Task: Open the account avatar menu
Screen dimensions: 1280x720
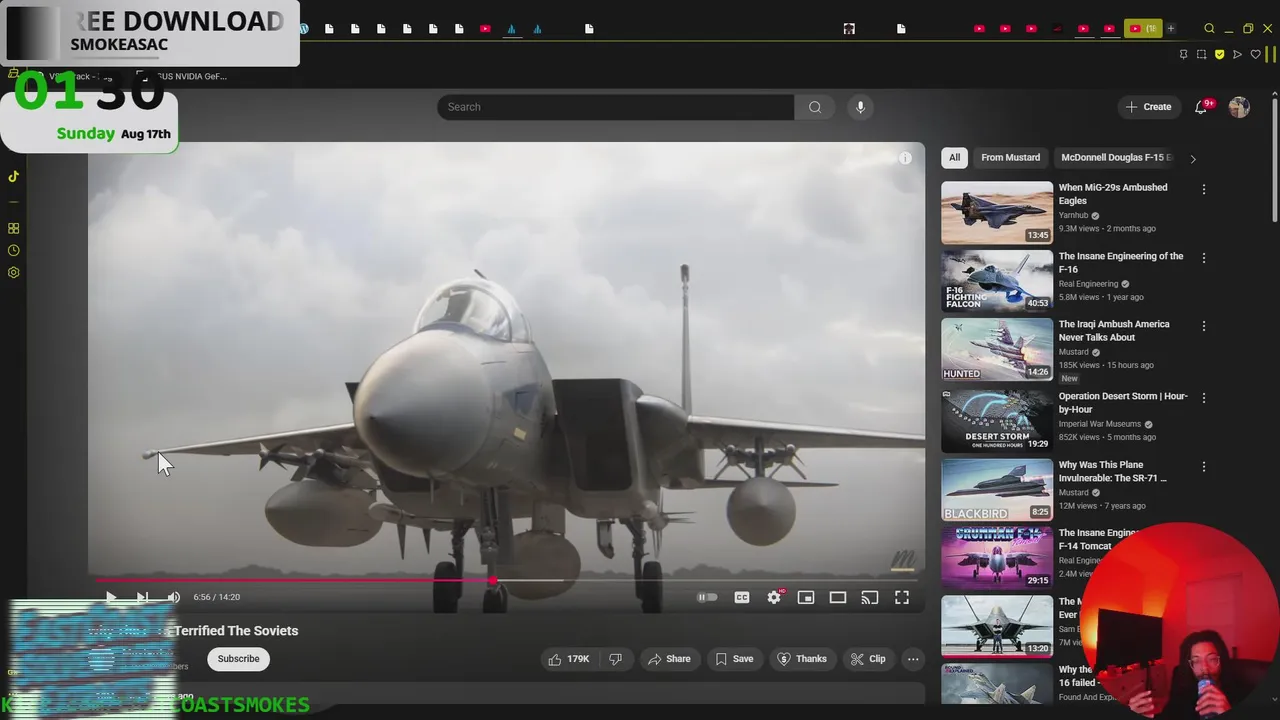Action: [x=1239, y=107]
